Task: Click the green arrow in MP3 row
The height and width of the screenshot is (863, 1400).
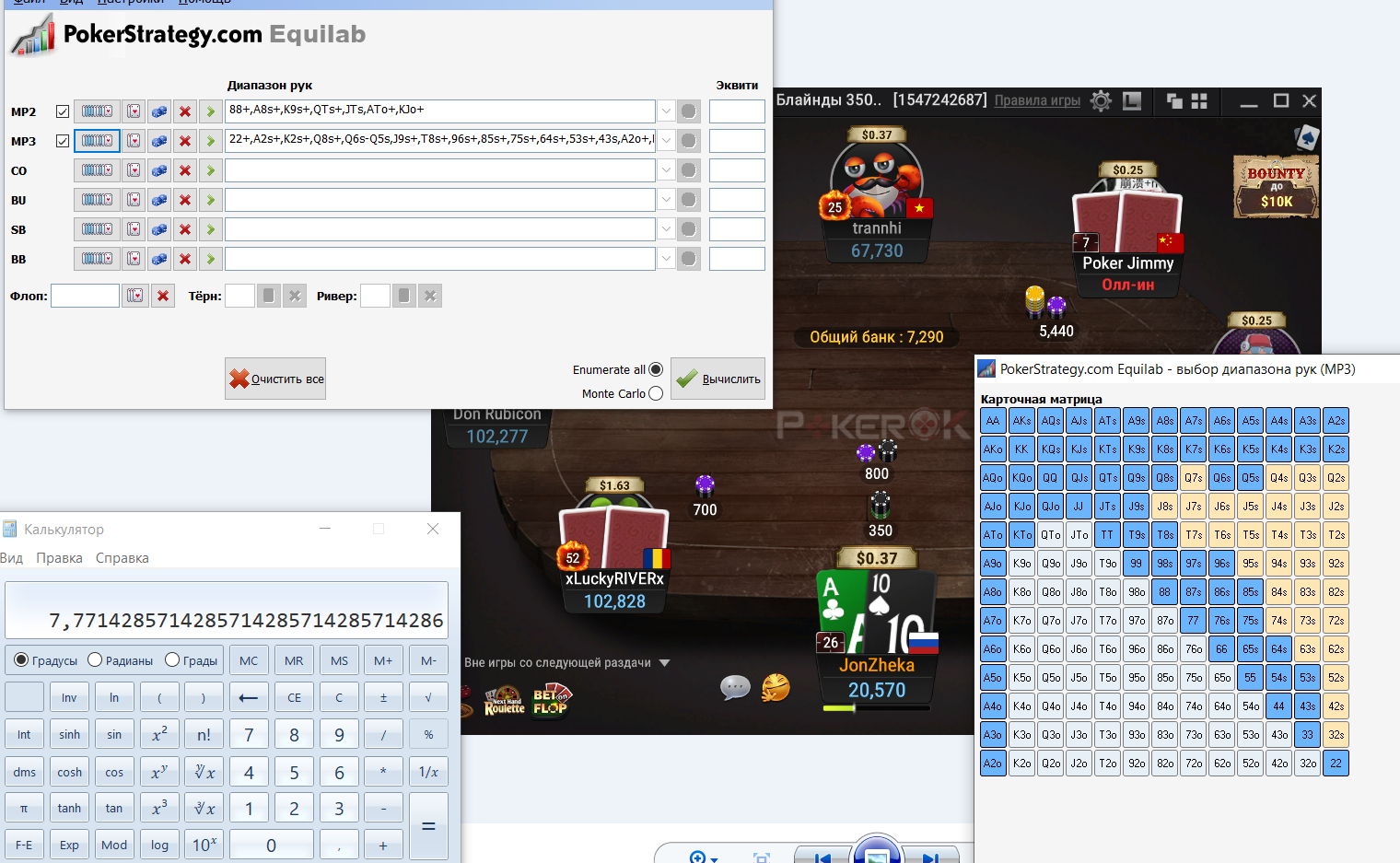Action: (x=211, y=141)
